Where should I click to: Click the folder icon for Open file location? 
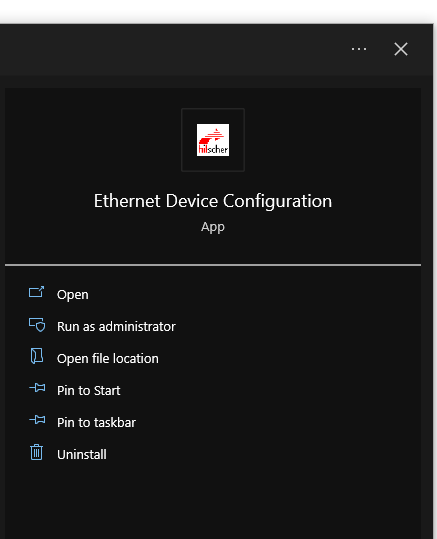[x=37, y=356]
